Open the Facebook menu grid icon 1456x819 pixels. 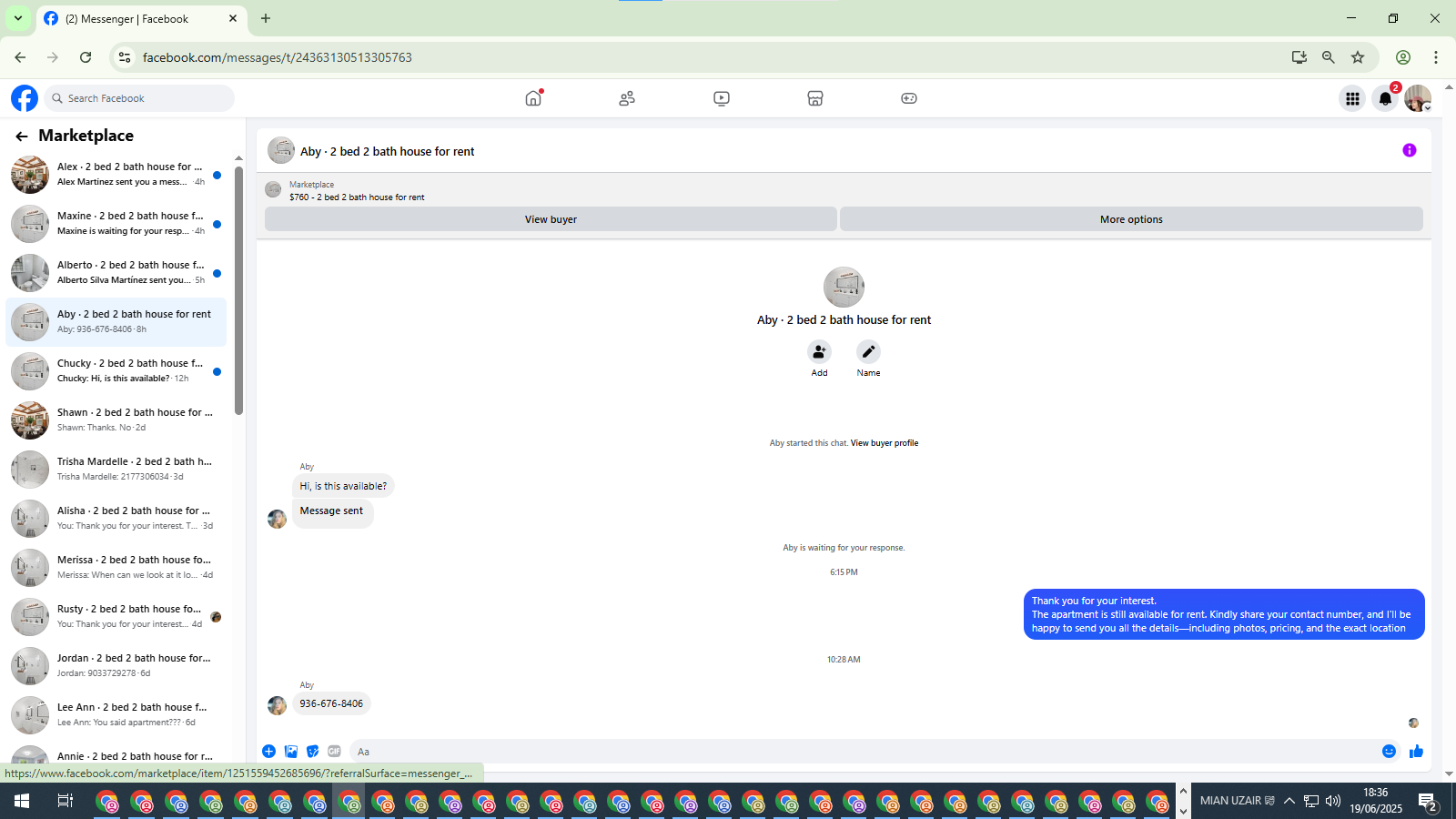tap(1353, 98)
